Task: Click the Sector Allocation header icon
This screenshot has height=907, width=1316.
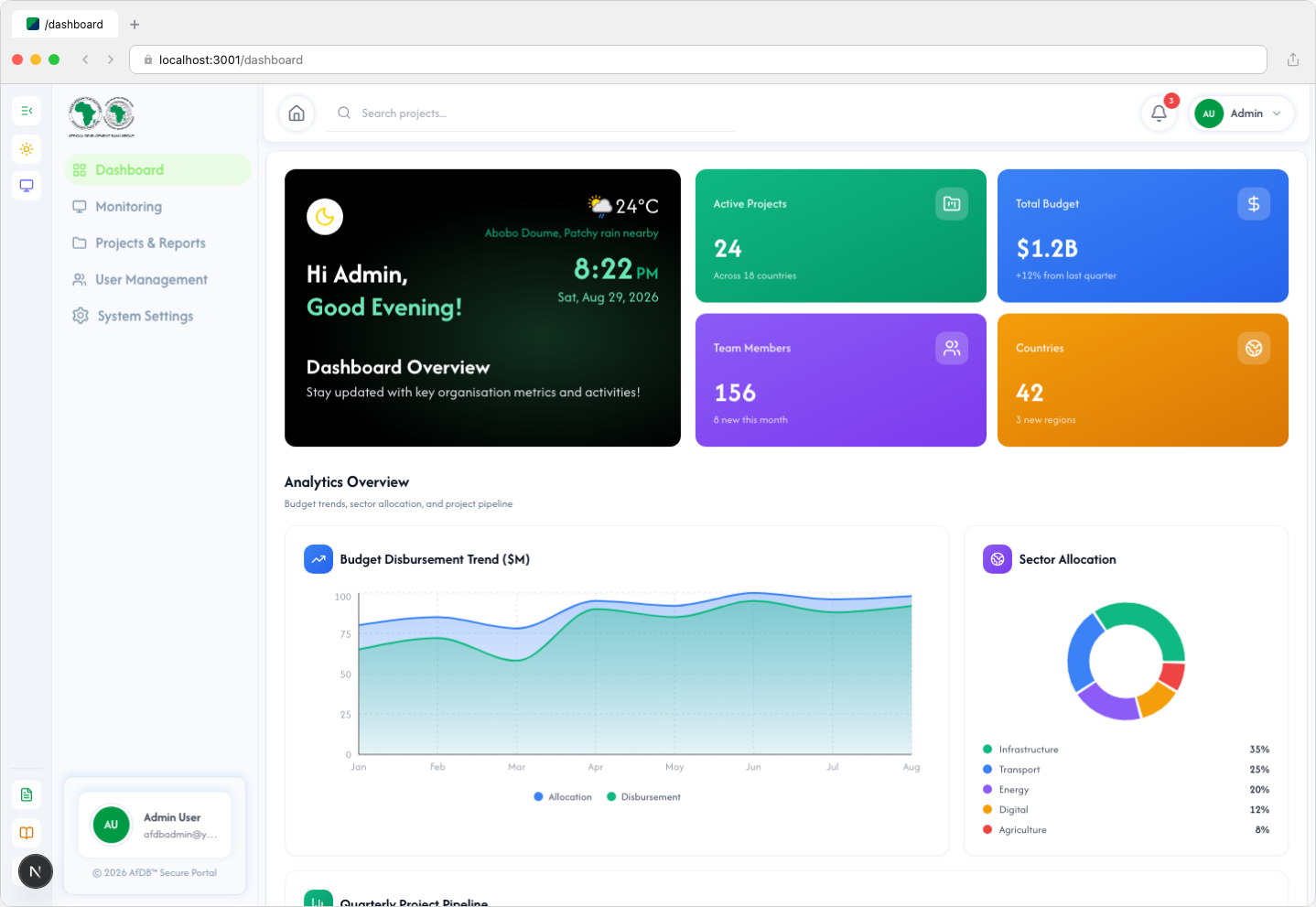Action: pyautogui.click(x=998, y=559)
